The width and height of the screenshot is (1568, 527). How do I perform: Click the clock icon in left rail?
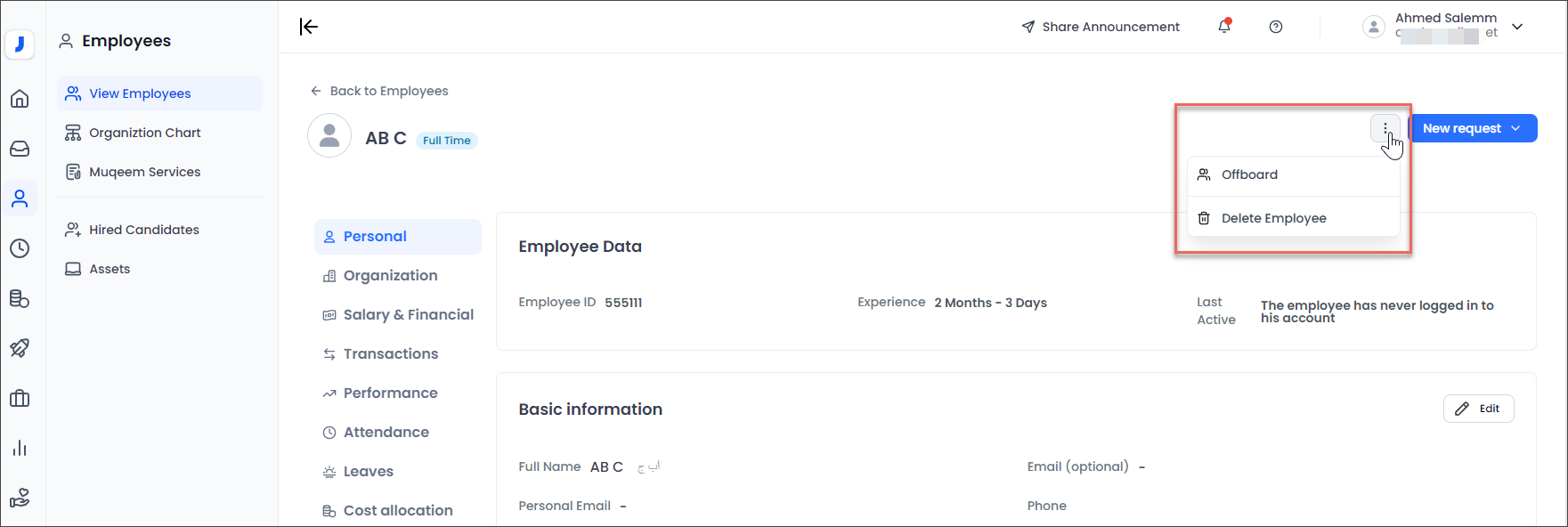(x=20, y=248)
